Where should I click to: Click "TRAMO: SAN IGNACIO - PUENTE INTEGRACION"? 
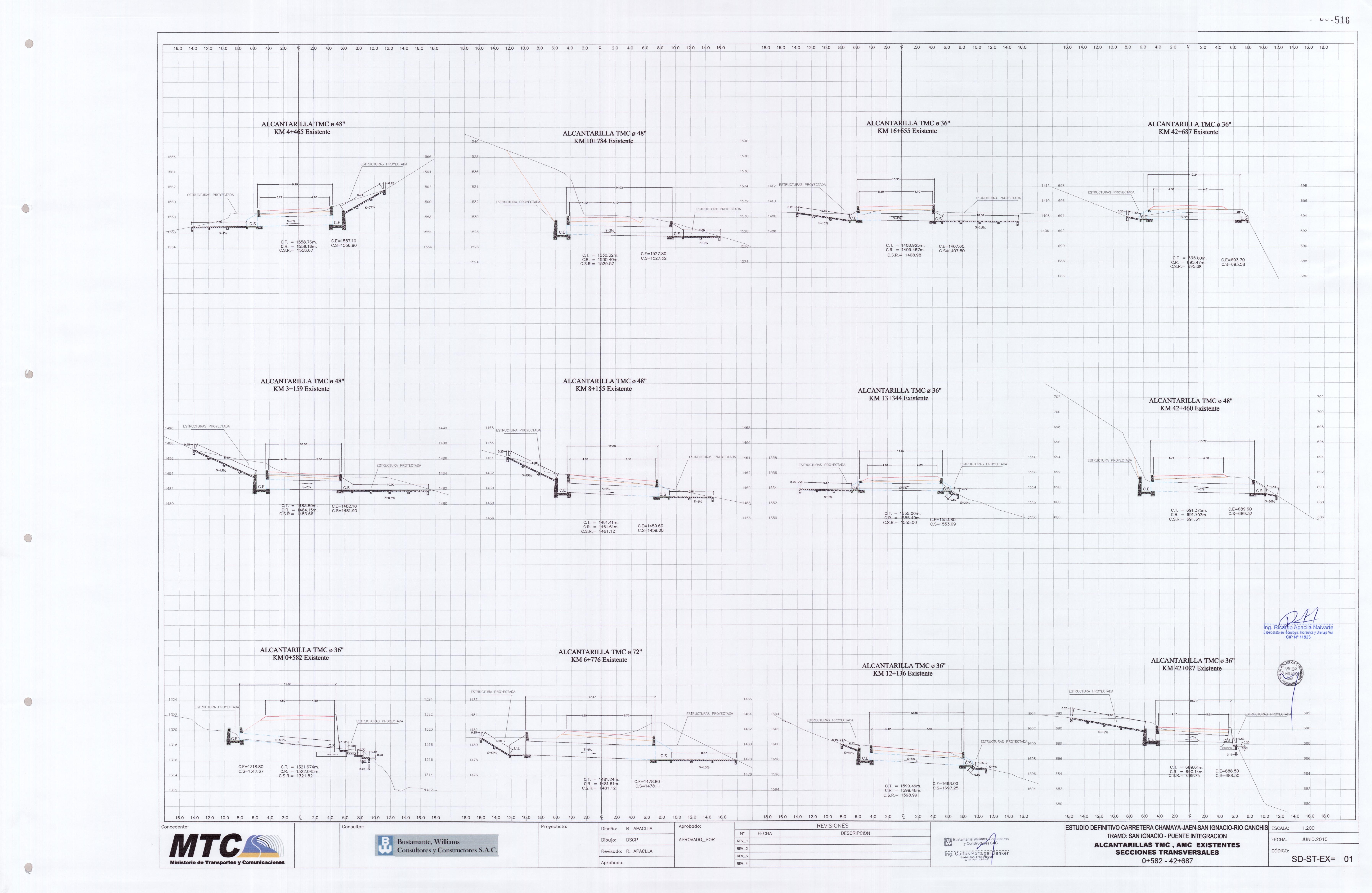click(x=1167, y=836)
